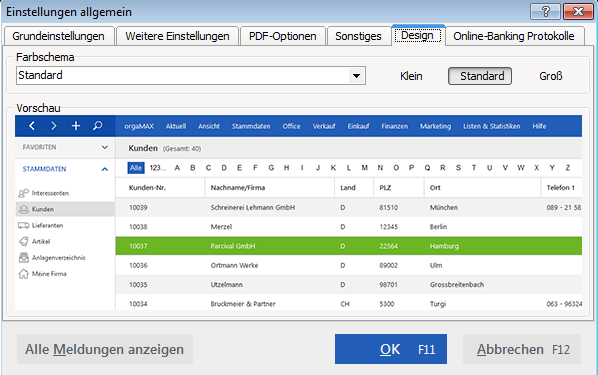This screenshot has width=598, height=375.
Task: Open the PDF-Optionen tab
Action: coord(283,36)
